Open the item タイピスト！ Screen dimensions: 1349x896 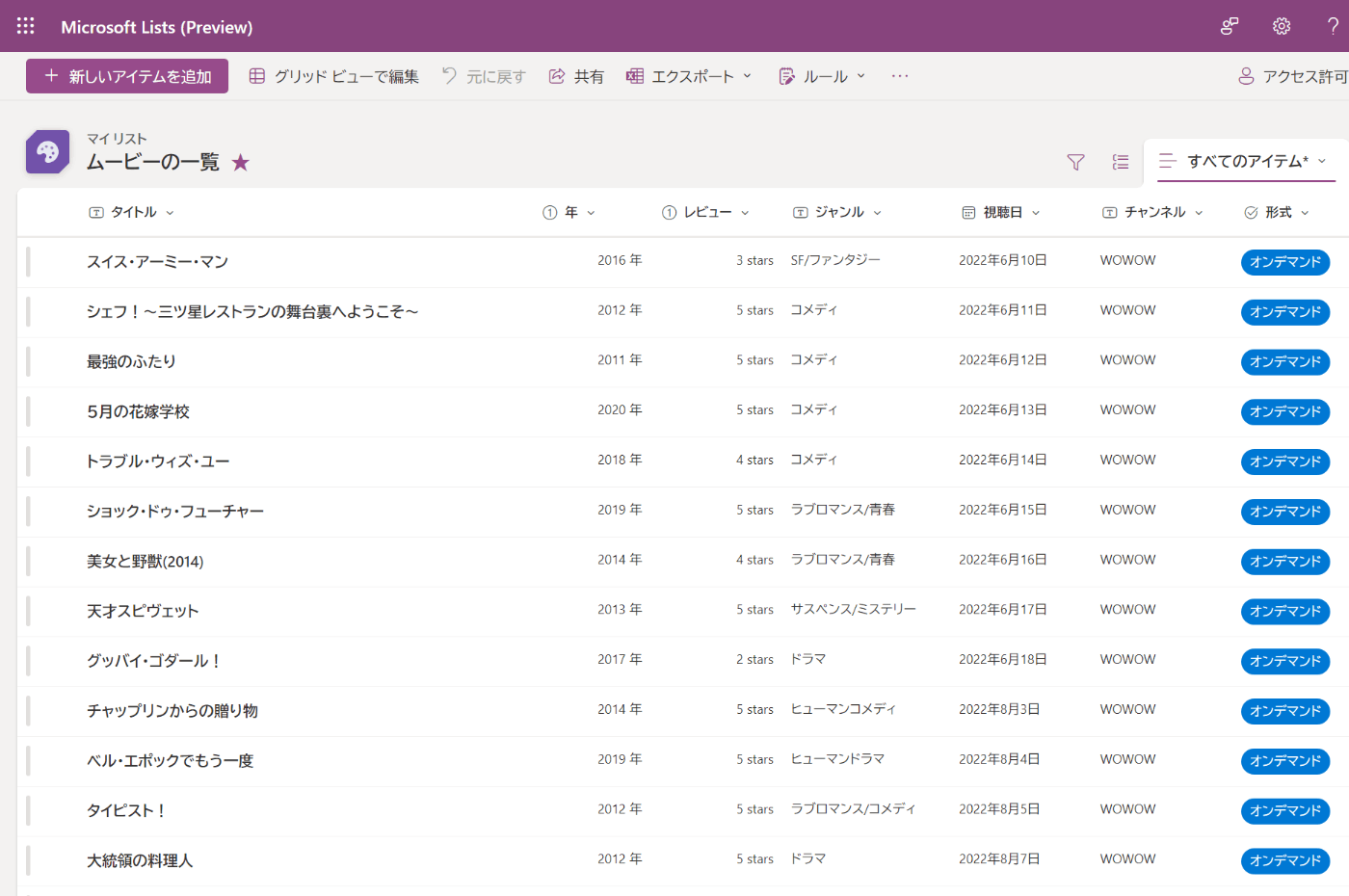tap(126, 811)
